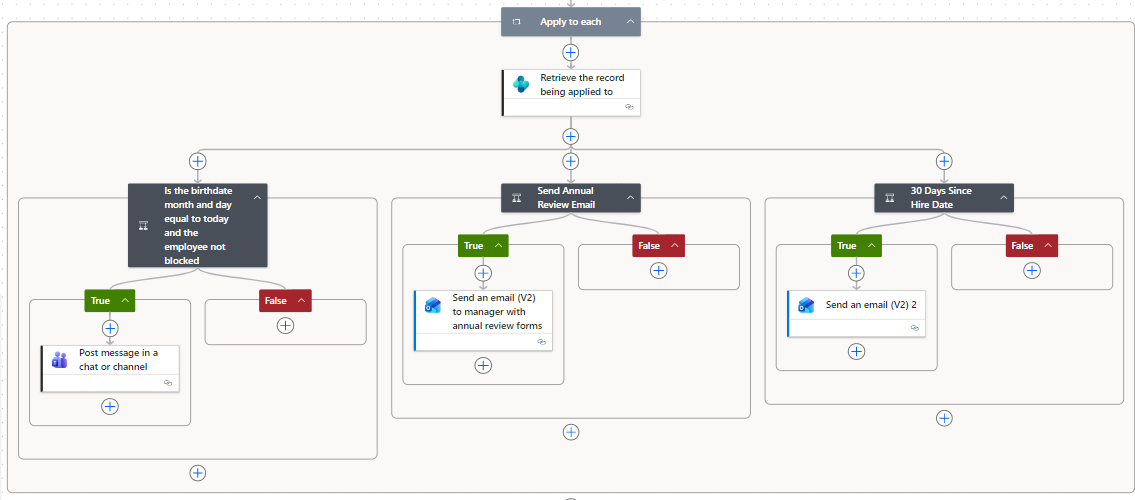Click True label under 30 Days Since Hire Date
The width and height of the screenshot is (1135, 500).
pos(847,246)
